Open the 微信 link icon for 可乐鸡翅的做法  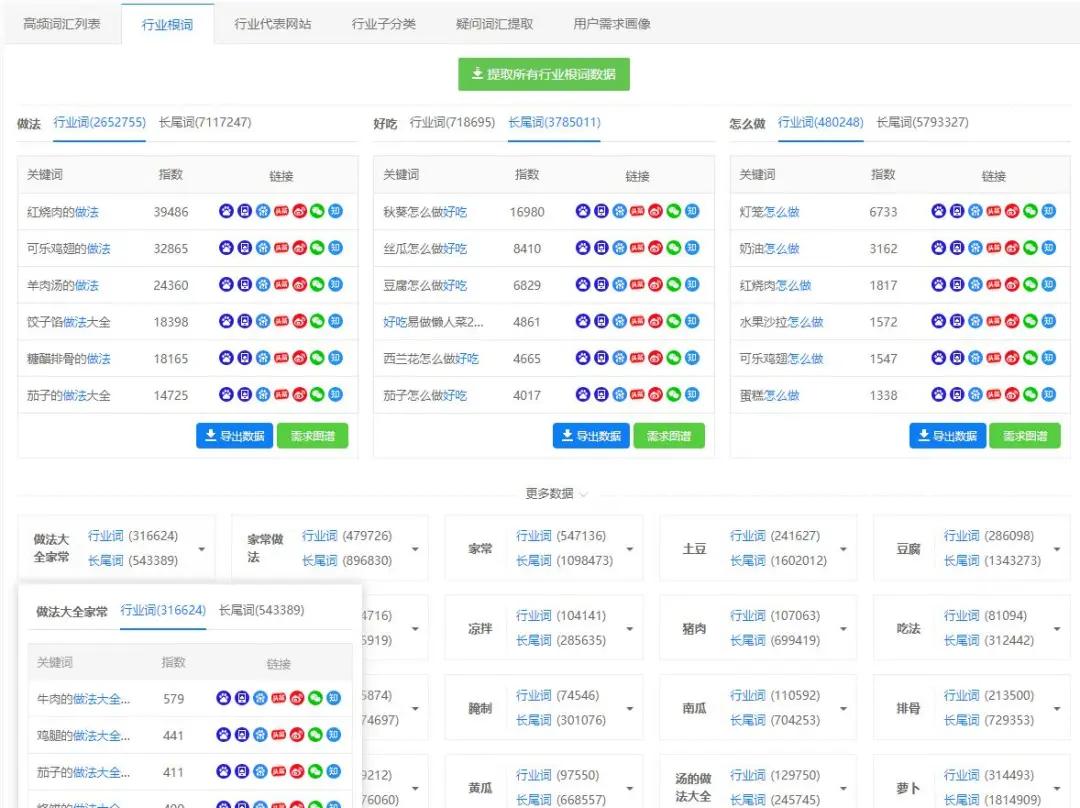(x=316, y=248)
